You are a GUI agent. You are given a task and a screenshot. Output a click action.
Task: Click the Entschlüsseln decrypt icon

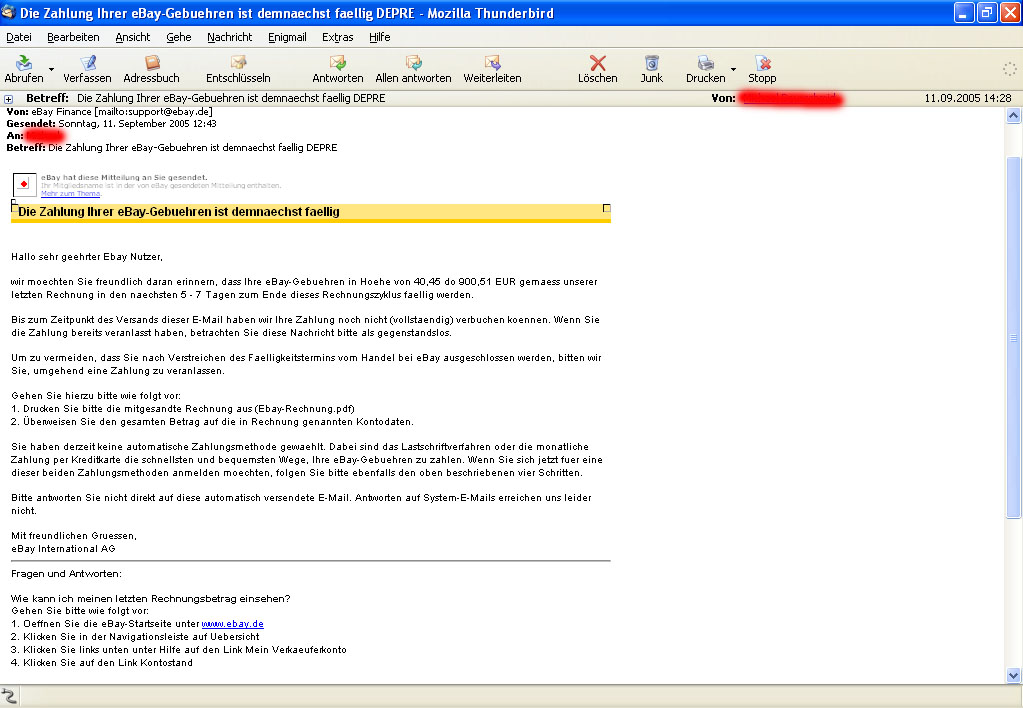click(238, 63)
